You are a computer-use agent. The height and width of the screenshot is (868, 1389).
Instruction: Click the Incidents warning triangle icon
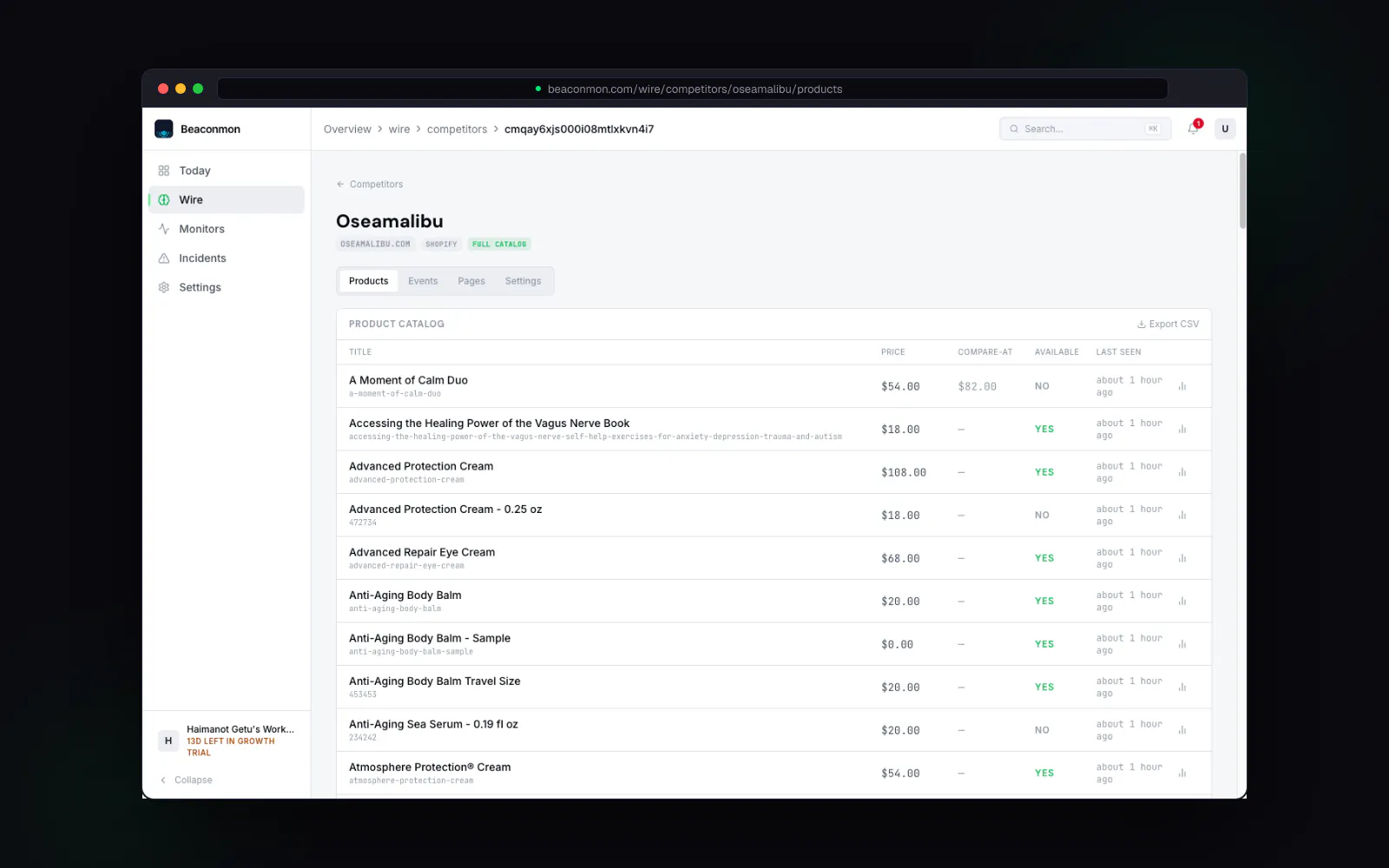click(x=164, y=259)
